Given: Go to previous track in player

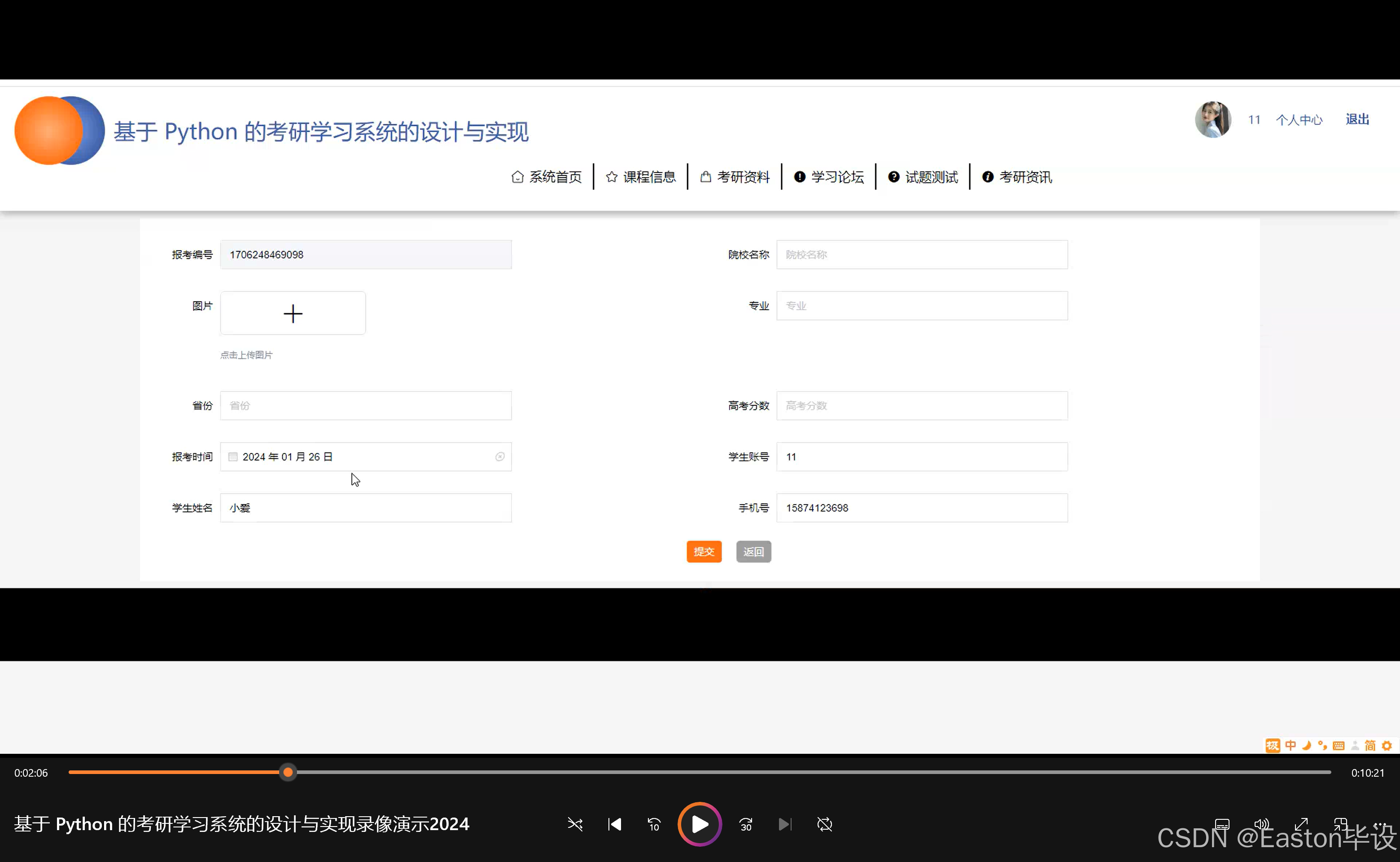Looking at the screenshot, I should (x=615, y=824).
